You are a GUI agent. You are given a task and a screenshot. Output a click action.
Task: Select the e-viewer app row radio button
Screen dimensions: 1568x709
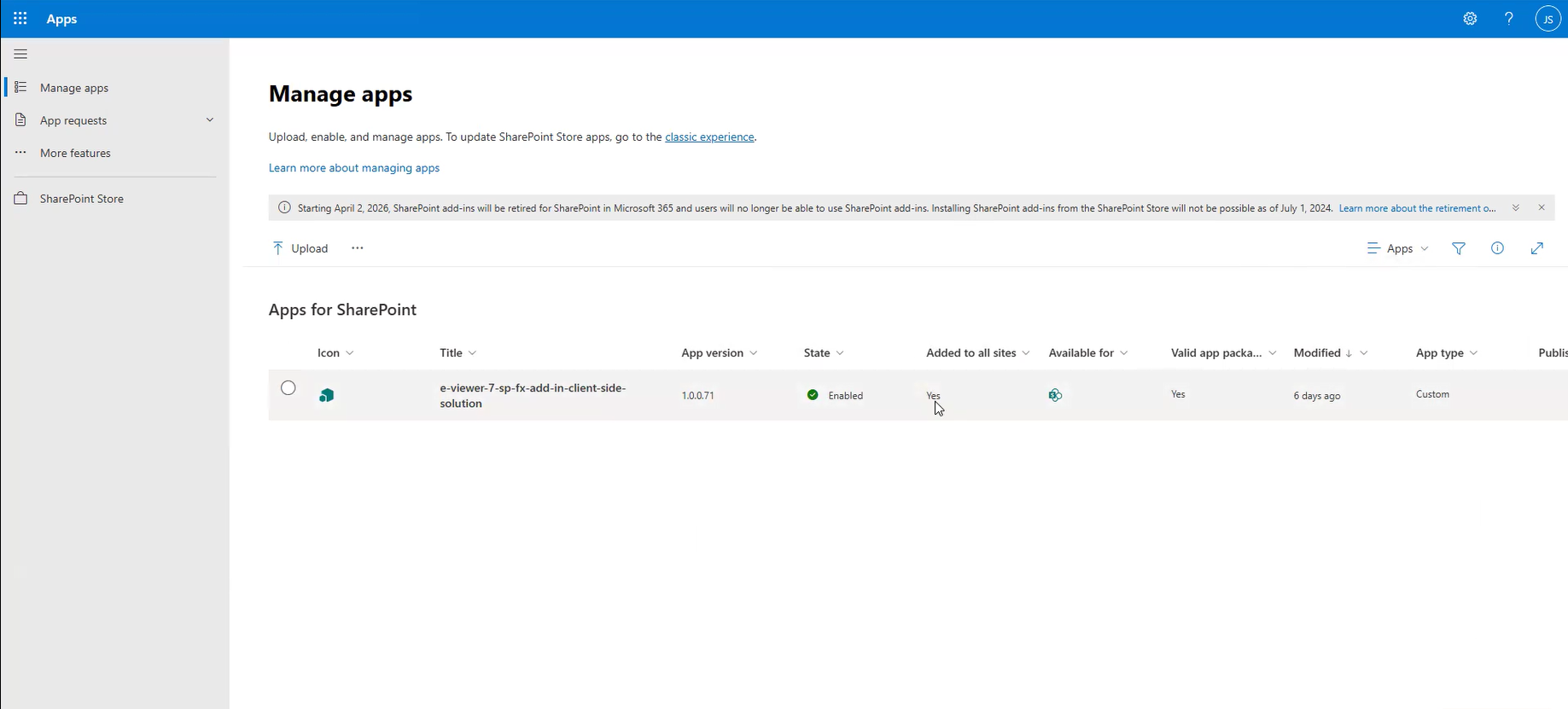pyautogui.click(x=289, y=388)
